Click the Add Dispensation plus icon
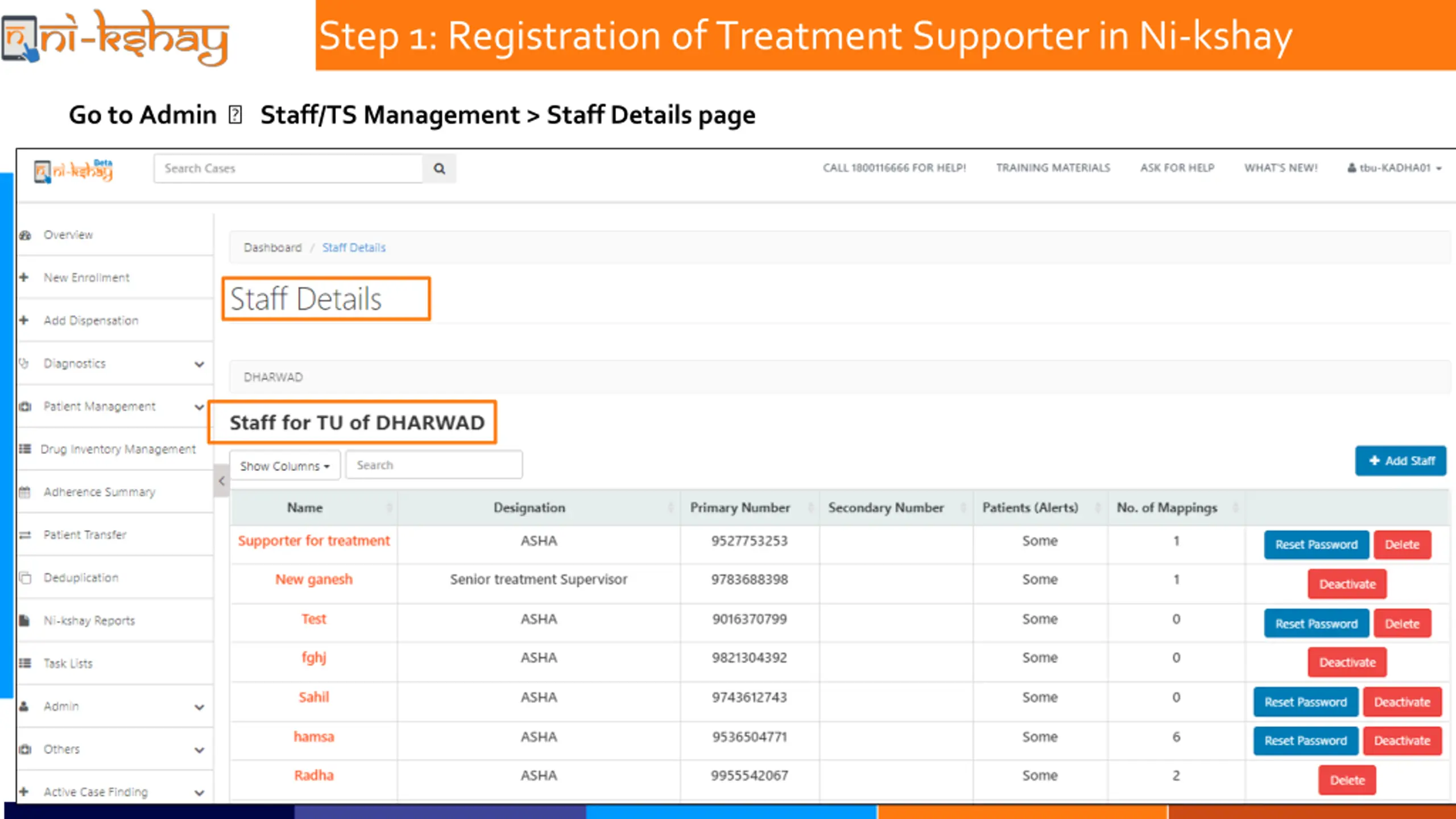1456x819 pixels. click(x=24, y=320)
